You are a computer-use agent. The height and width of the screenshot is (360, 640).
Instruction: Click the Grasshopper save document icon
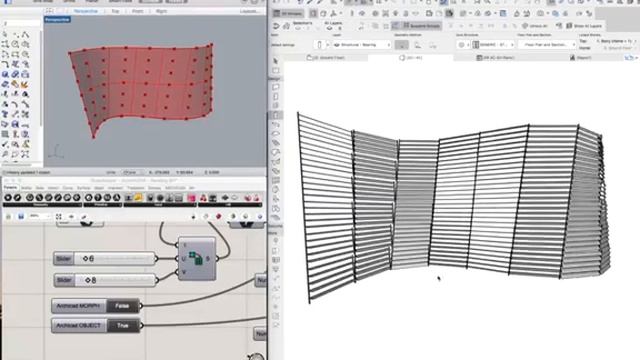[x=20, y=216]
